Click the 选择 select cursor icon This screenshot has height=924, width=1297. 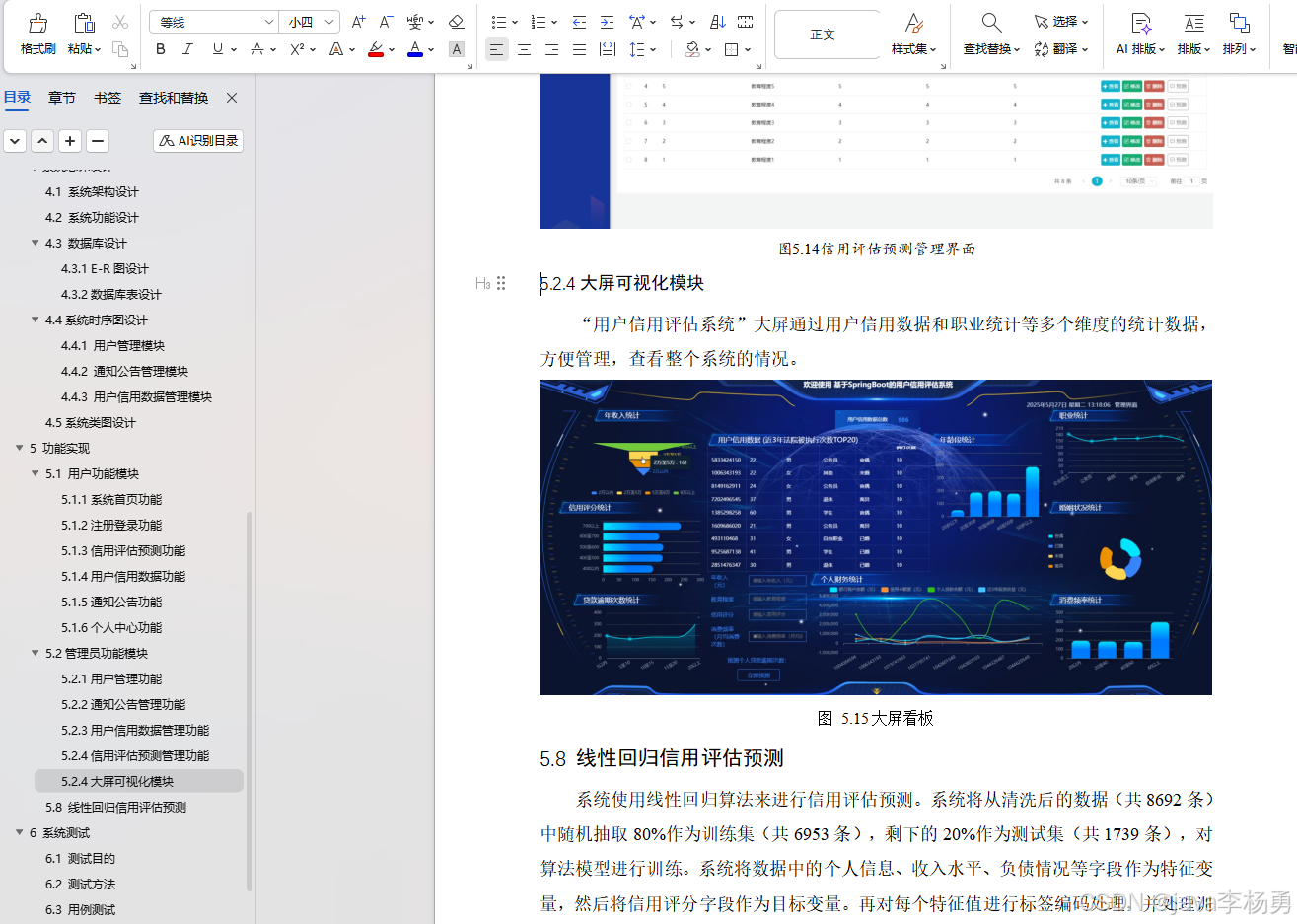click(x=1042, y=22)
